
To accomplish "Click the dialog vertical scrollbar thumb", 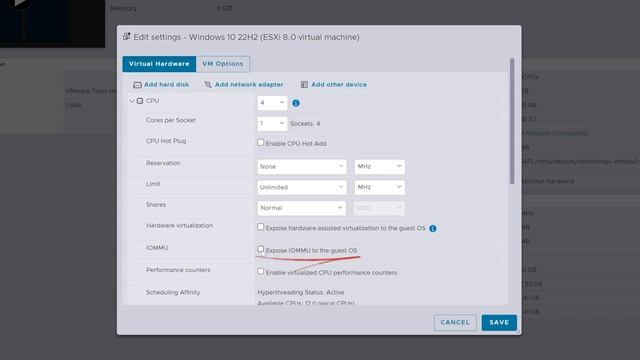I will [x=512, y=121].
